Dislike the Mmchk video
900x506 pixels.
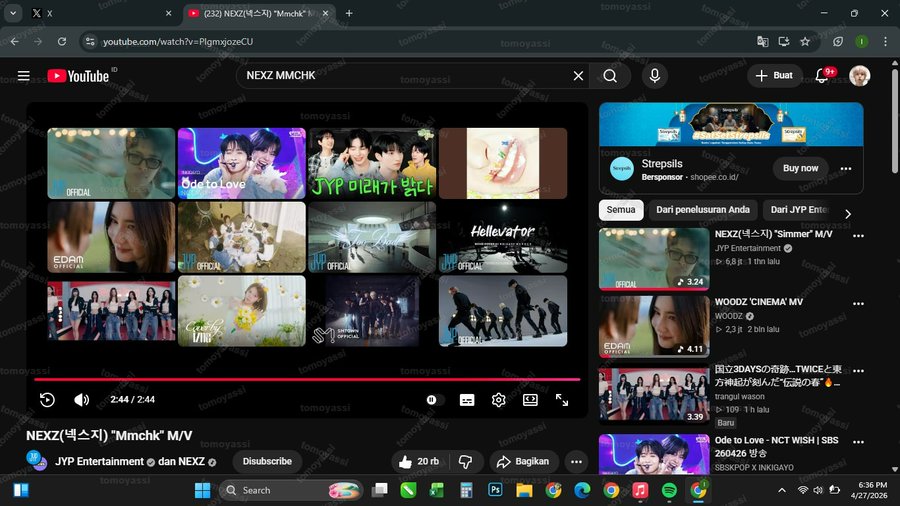pos(465,461)
